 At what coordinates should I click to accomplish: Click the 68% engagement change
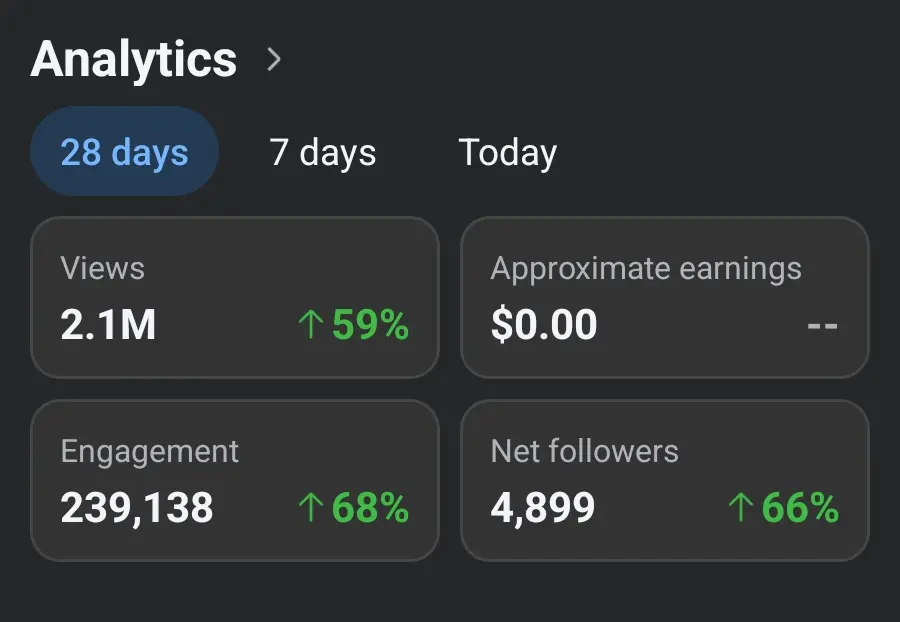pos(370,508)
